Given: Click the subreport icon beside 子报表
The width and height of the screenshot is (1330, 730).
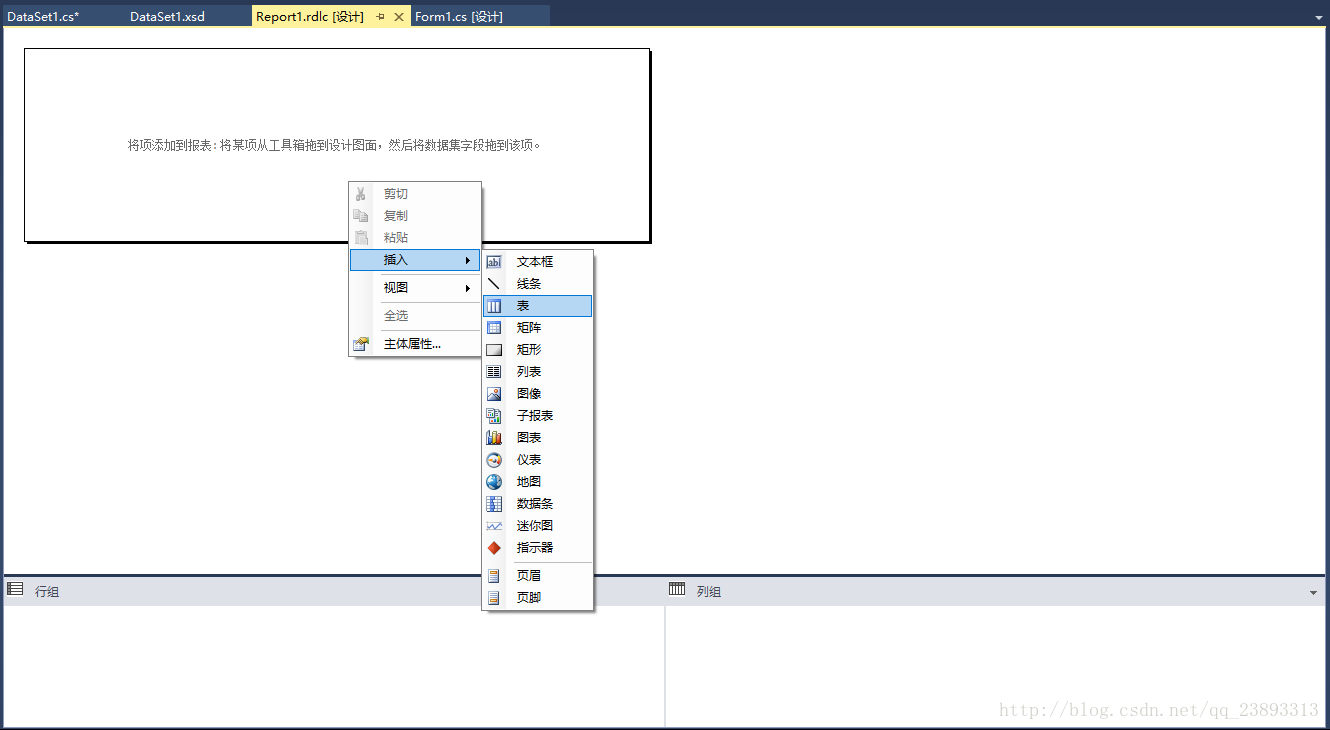Looking at the screenshot, I should pos(494,416).
